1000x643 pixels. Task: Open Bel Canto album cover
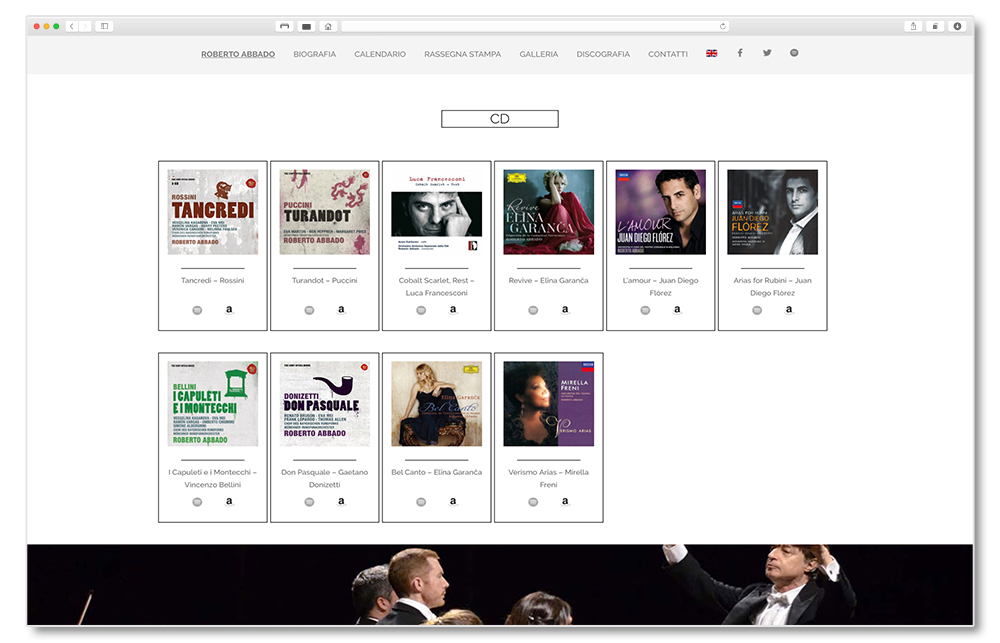[x=437, y=404]
